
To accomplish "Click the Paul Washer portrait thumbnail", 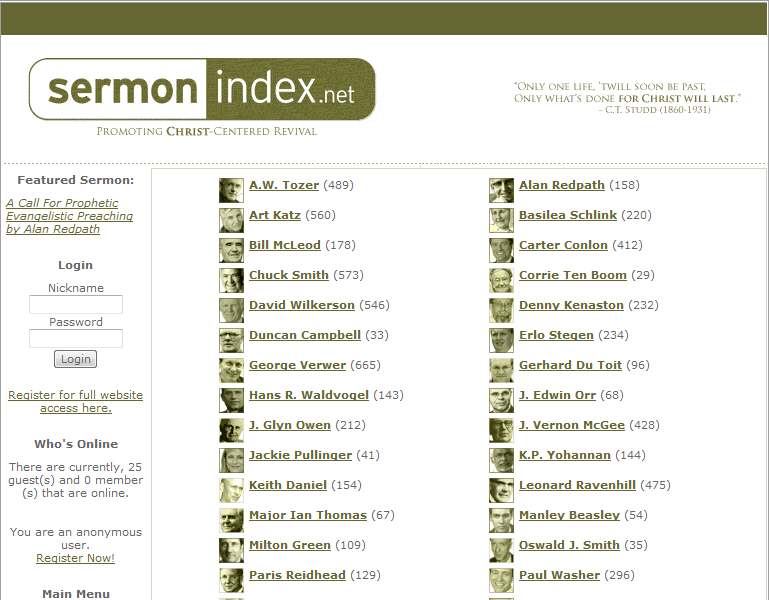I will [x=501, y=579].
